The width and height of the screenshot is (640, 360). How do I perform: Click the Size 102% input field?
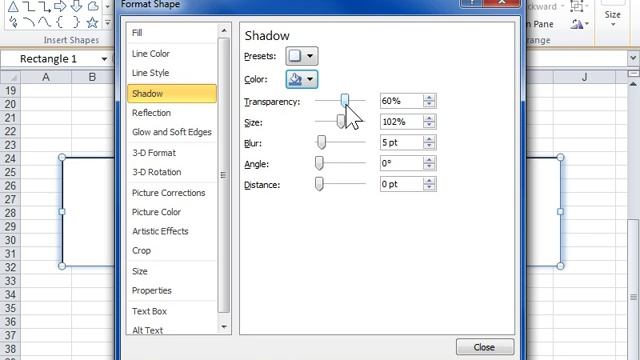coord(401,122)
